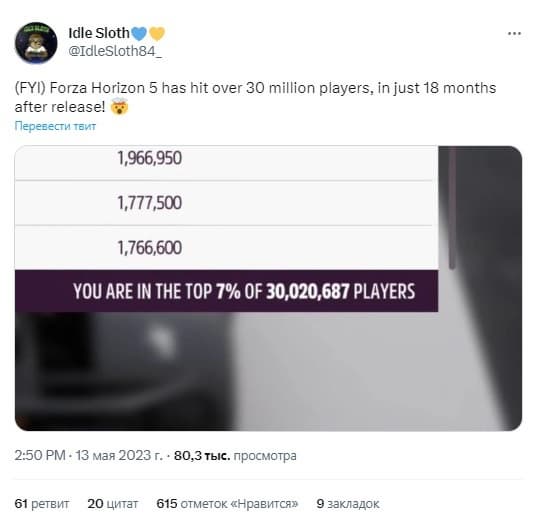The width and height of the screenshot is (537, 523).
Task: Open the 20 цитат quotes list
Action: [x=113, y=503]
